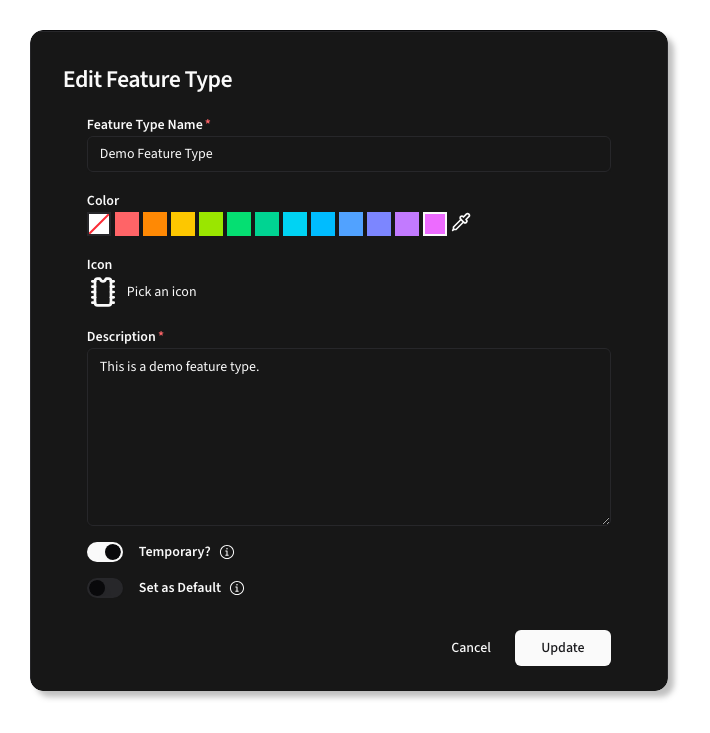The height and width of the screenshot is (733, 710).
Task: Click the chip-shaped icon picker symbol
Action: coord(101,292)
